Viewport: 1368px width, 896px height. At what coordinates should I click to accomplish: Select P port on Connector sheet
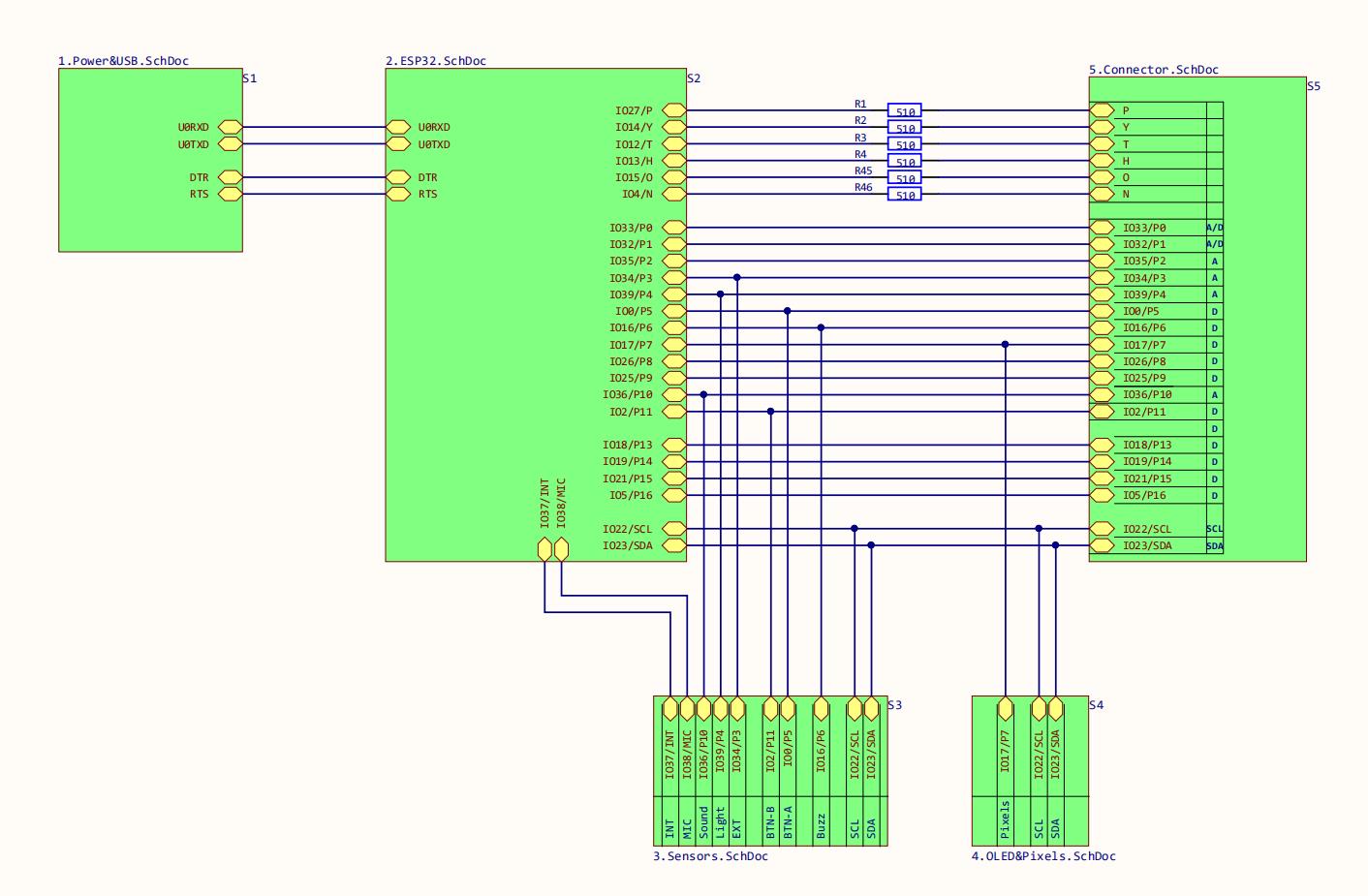point(1102,110)
